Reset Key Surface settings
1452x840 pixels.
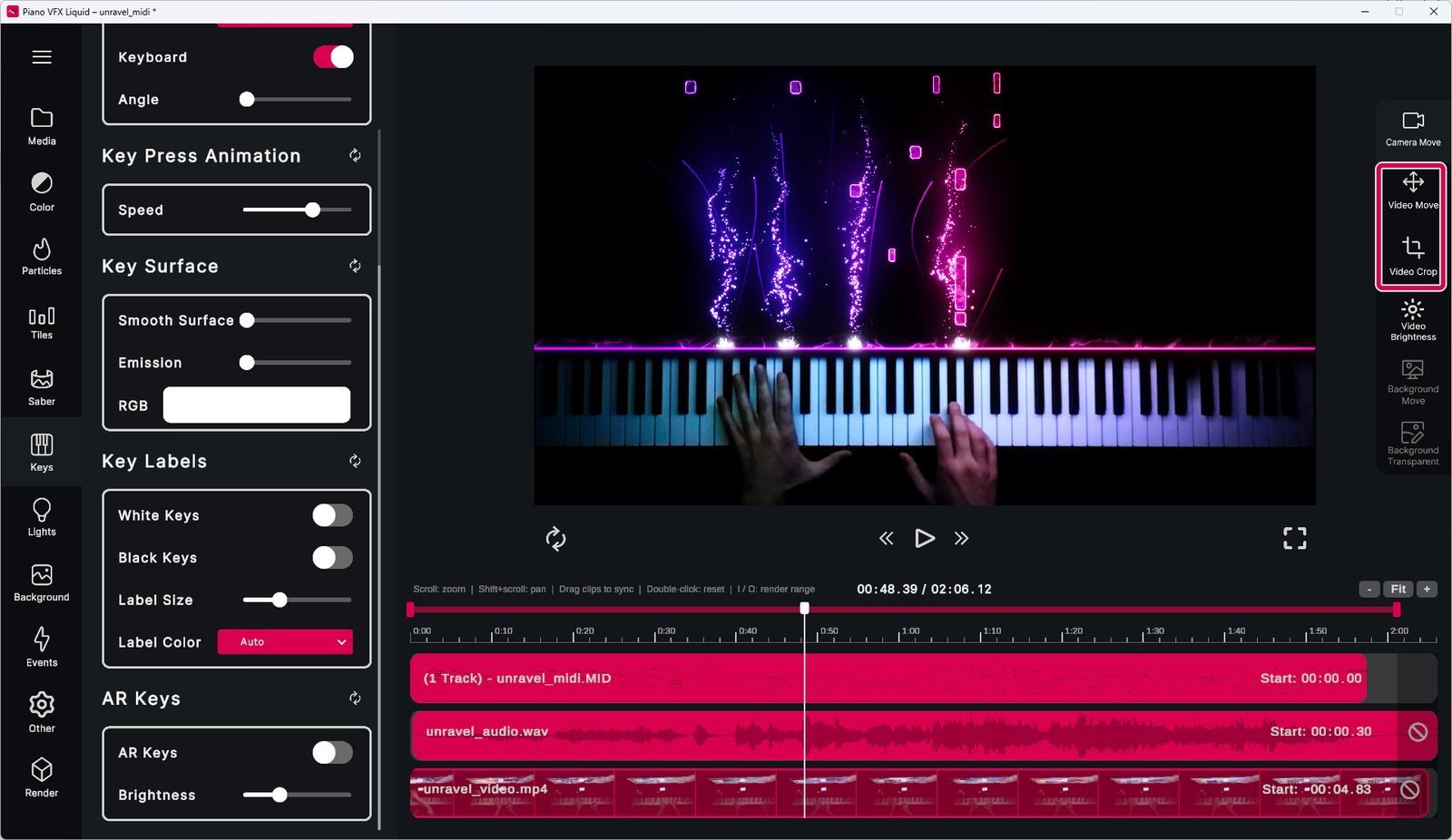point(355,266)
